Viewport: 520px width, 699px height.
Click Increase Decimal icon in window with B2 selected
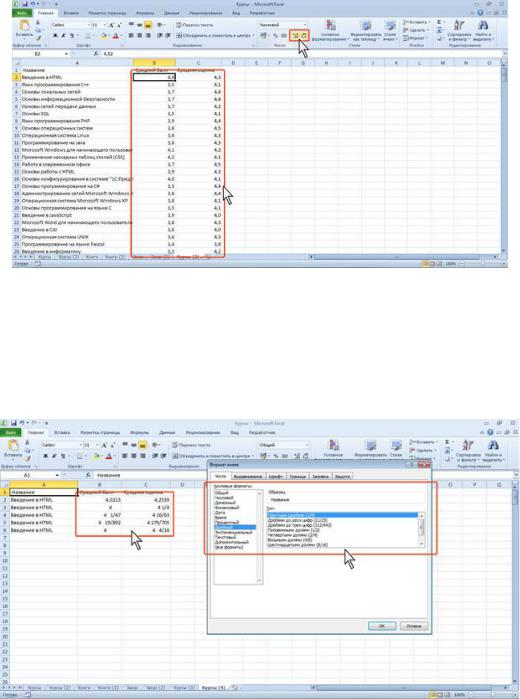tap(295, 35)
